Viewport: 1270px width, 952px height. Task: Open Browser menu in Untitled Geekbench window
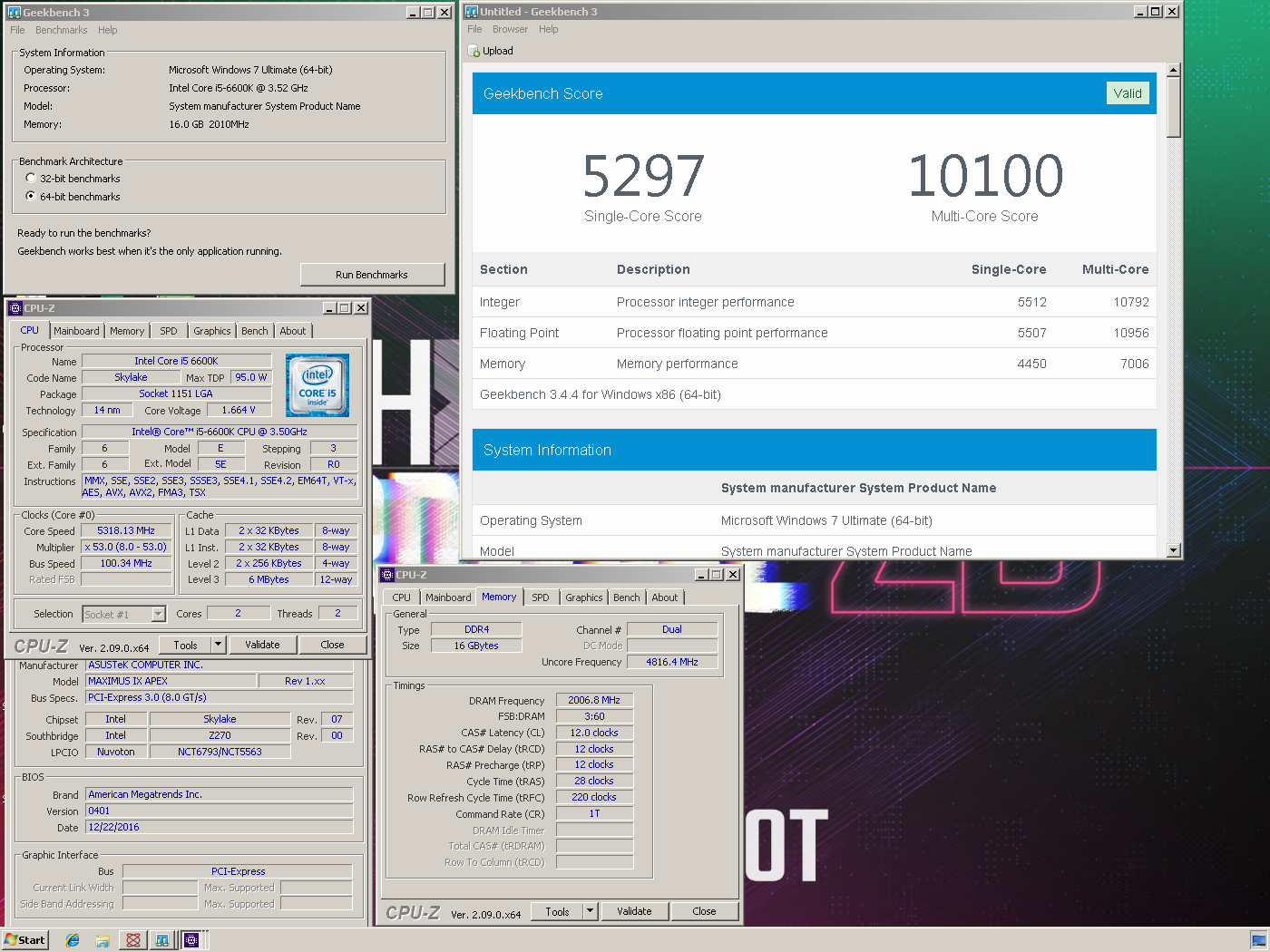click(x=510, y=29)
